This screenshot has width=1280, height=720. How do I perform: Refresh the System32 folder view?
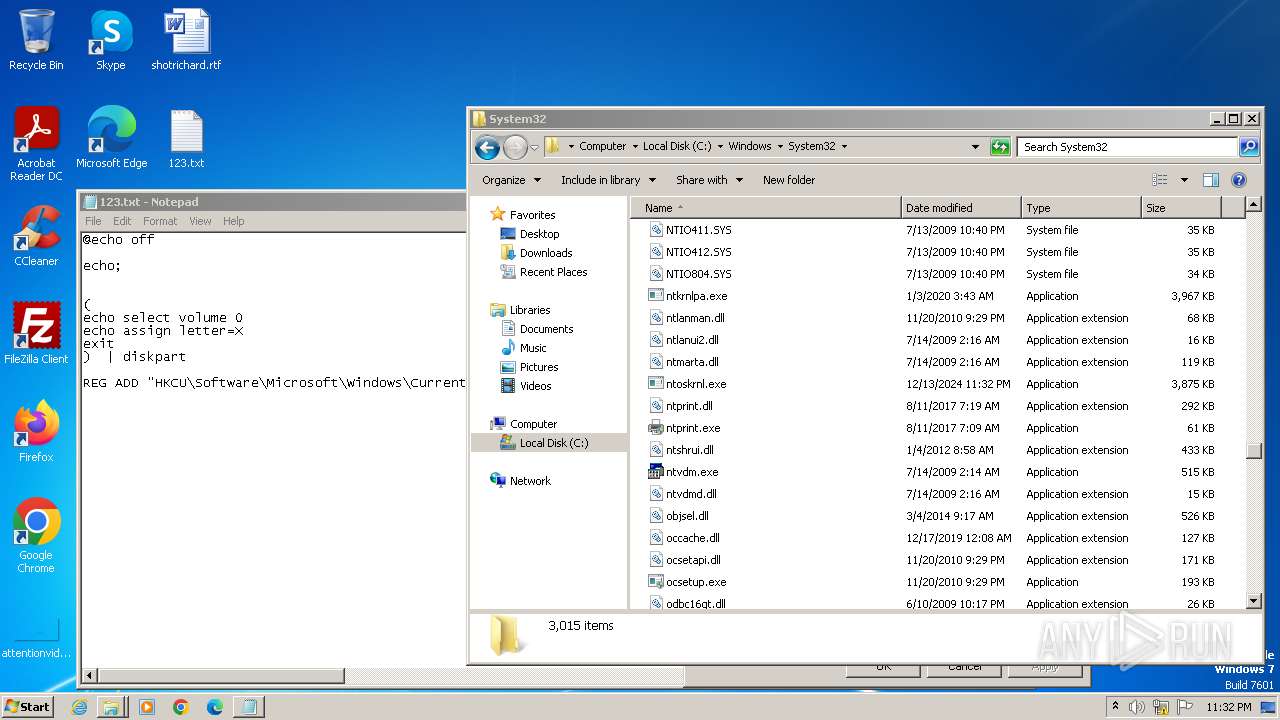pos(1000,146)
